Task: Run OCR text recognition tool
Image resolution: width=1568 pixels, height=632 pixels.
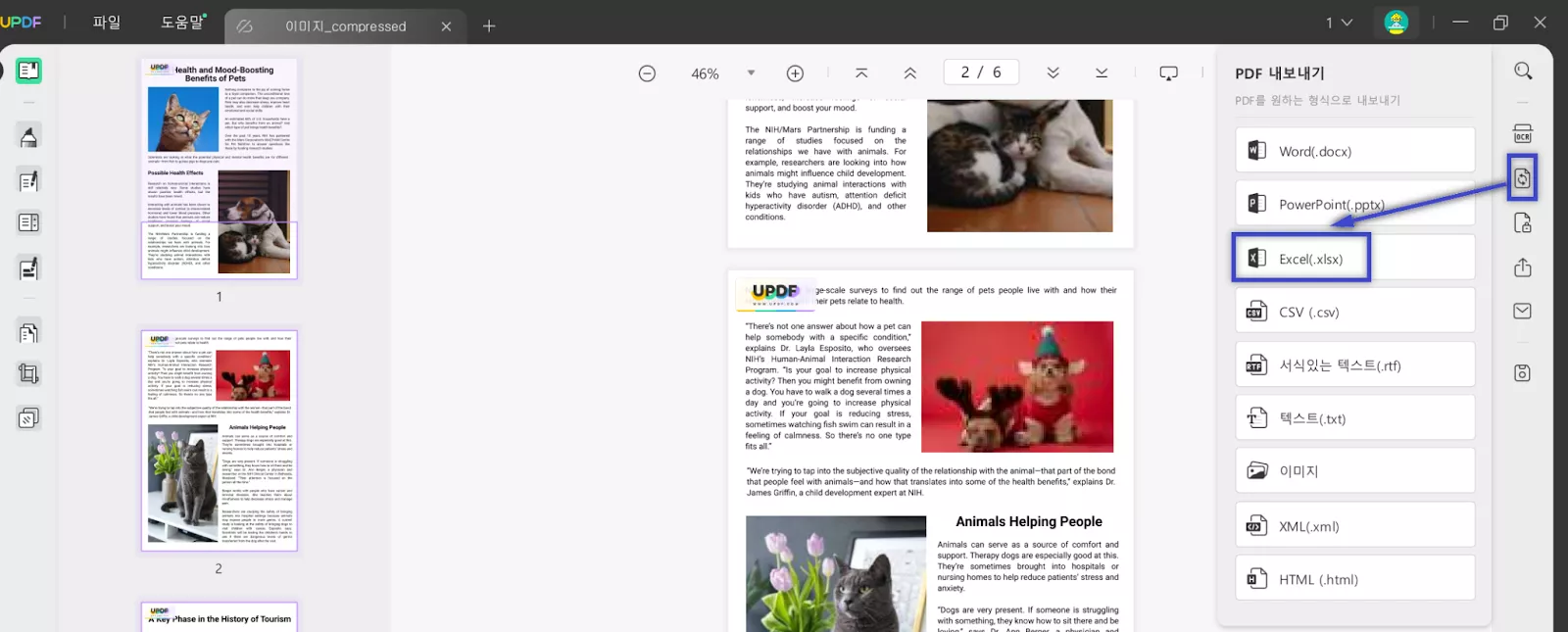Action: point(1523,134)
